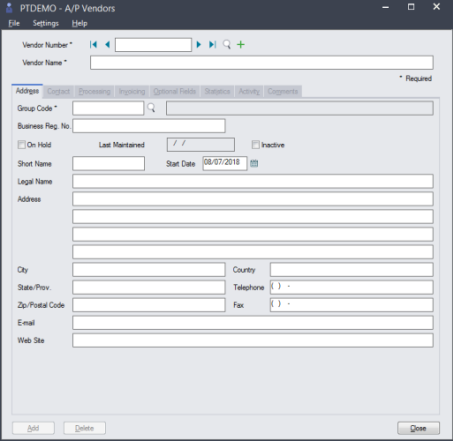The height and width of the screenshot is (441, 453).
Task: Click the Last Maintained date box
Action: 201,145
